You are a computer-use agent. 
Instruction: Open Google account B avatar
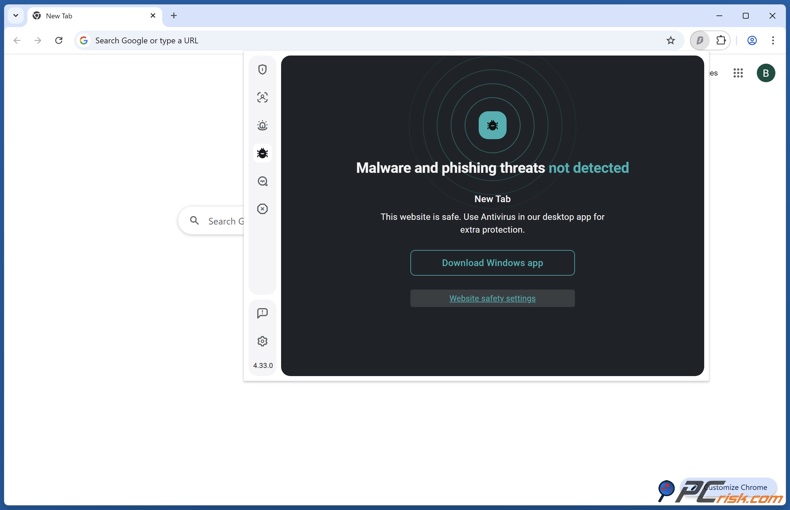(x=766, y=73)
